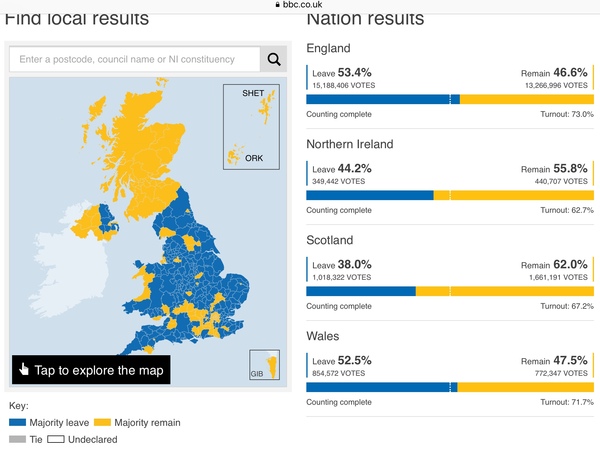Tap to explore the map button

pos(90,370)
